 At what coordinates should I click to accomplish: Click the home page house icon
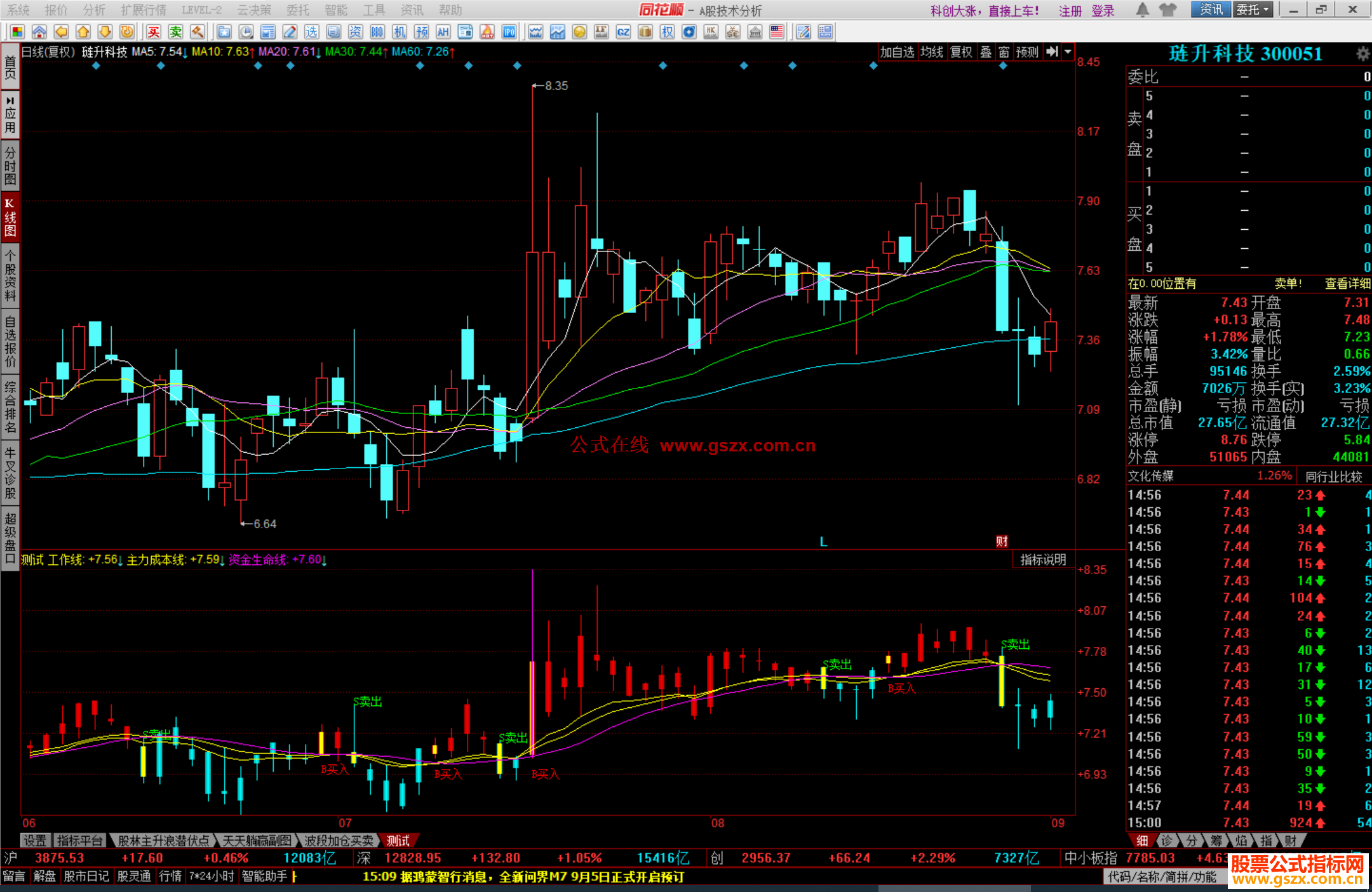pyautogui.click(x=39, y=32)
